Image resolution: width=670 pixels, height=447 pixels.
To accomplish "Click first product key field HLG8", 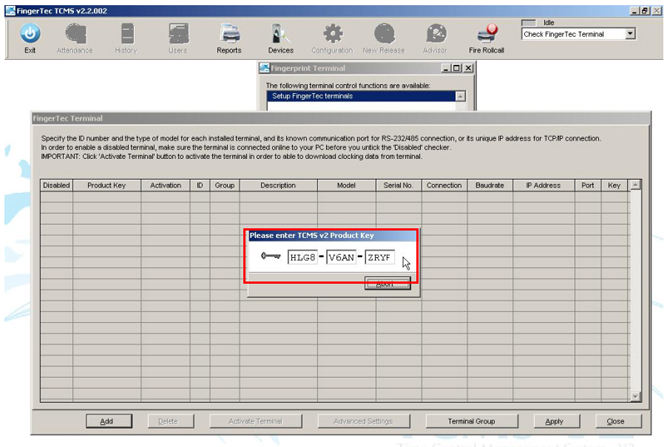I will click(x=303, y=257).
